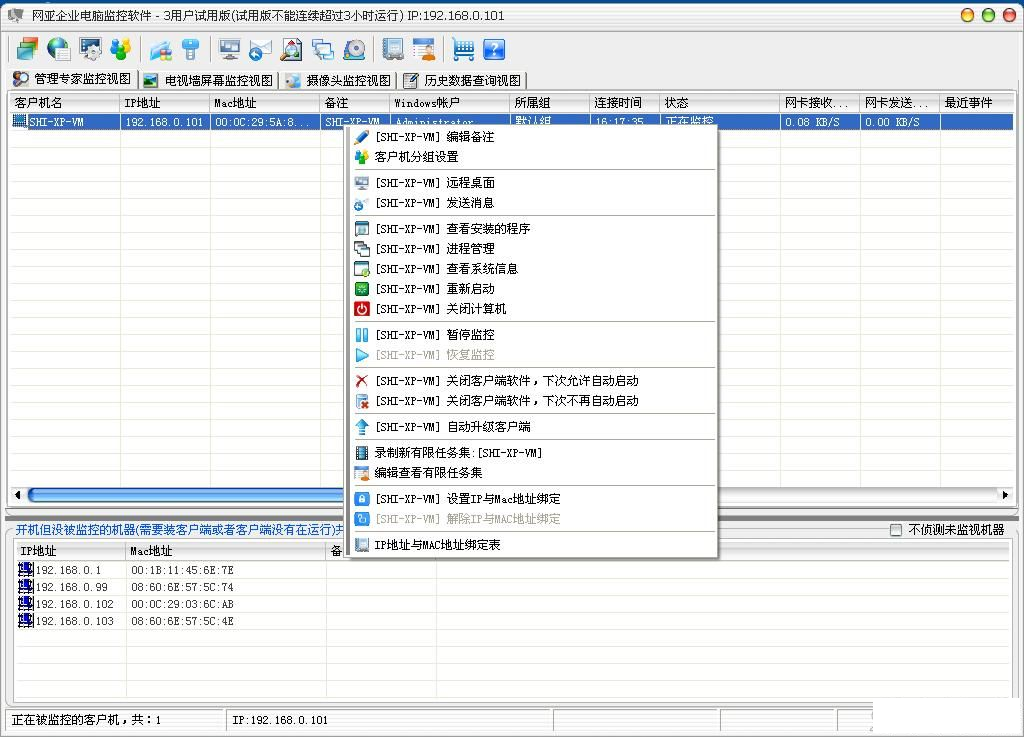
Task: Select the 192.168.0.102 unmonitored machine row
Action: point(74,604)
